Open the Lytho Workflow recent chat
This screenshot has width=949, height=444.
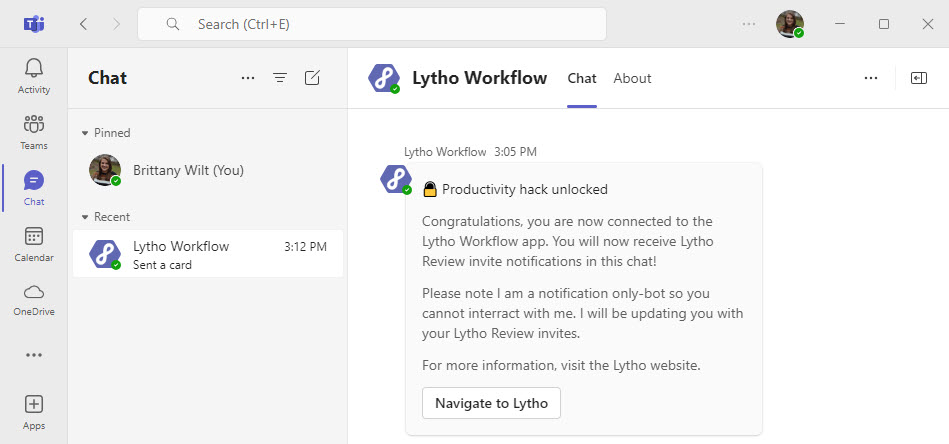pyautogui.click(x=208, y=253)
